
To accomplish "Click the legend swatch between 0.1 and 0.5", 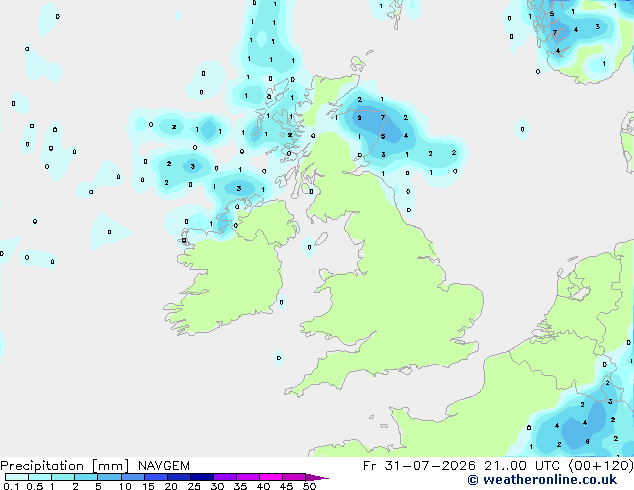I will [x=17, y=477].
